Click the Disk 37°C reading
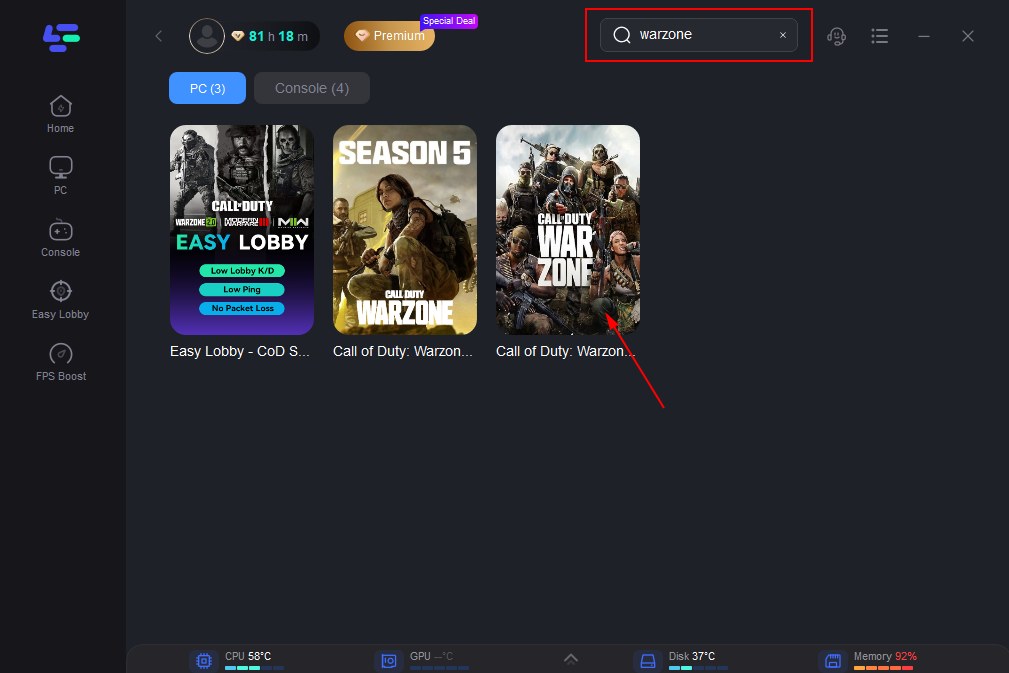Image resolution: width=1009 pixels, height=673 pixels. (692, 656)
